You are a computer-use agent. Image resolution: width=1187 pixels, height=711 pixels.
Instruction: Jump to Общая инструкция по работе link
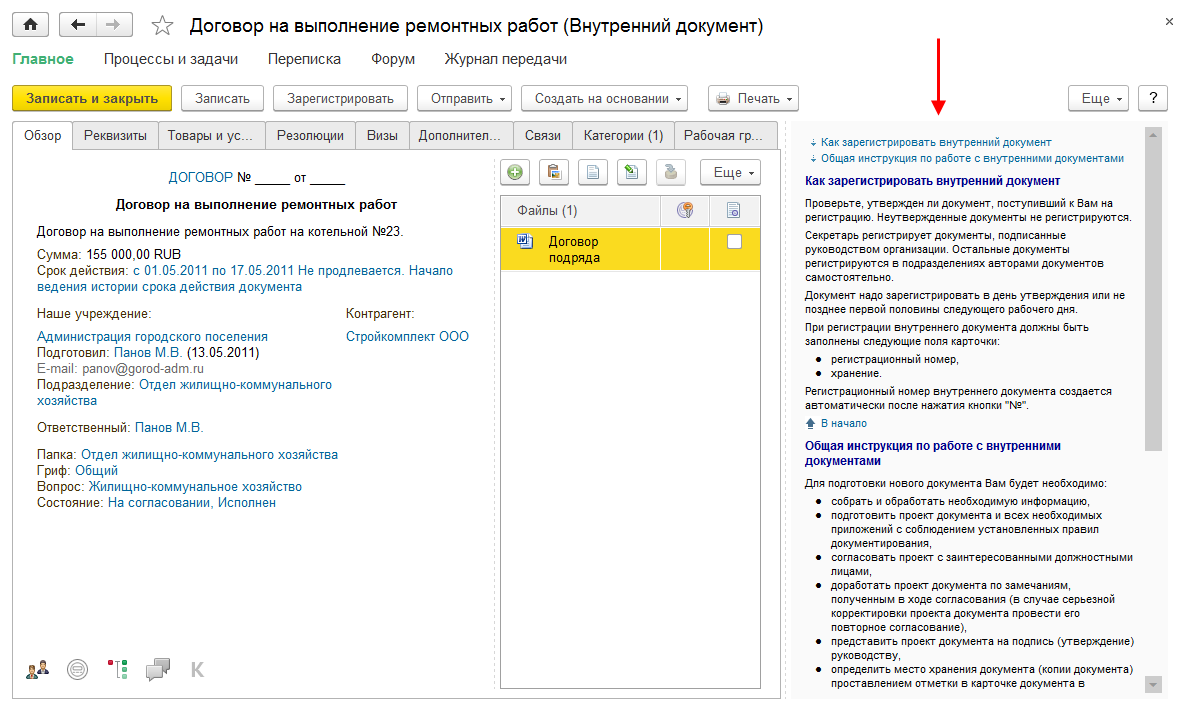point(972,158)
